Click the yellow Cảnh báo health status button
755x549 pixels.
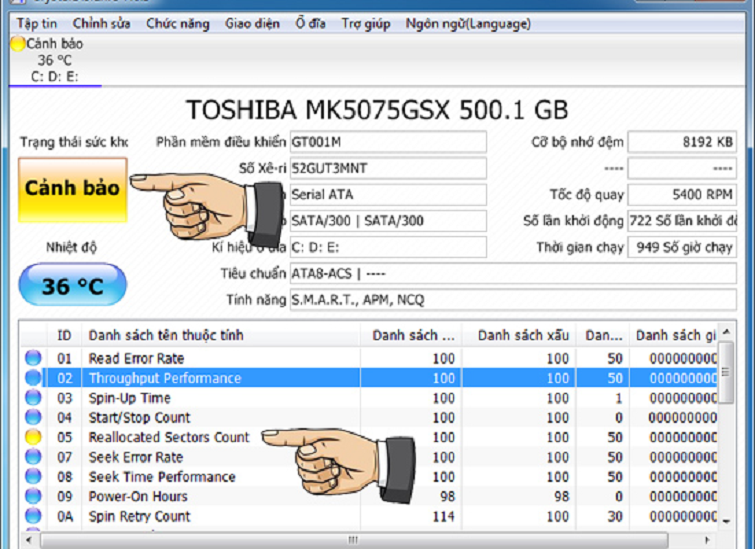pos(73,189)
